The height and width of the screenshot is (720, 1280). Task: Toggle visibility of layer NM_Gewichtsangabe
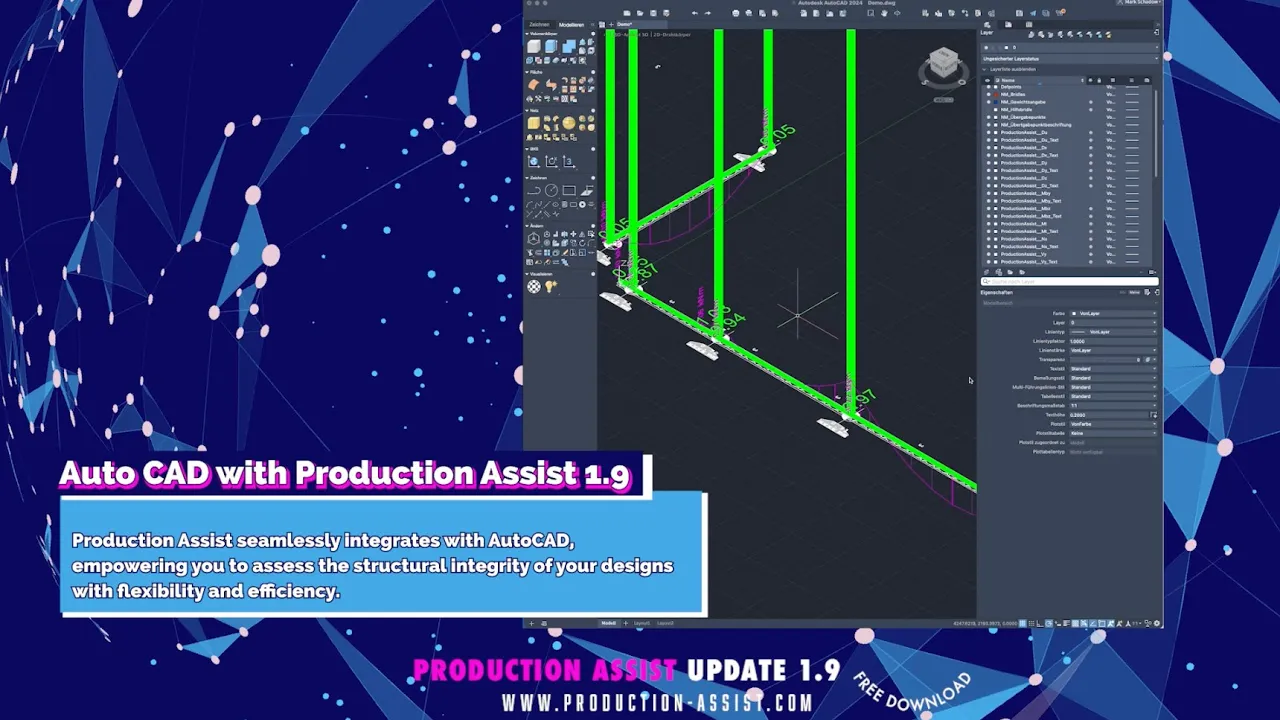[989, 102]
